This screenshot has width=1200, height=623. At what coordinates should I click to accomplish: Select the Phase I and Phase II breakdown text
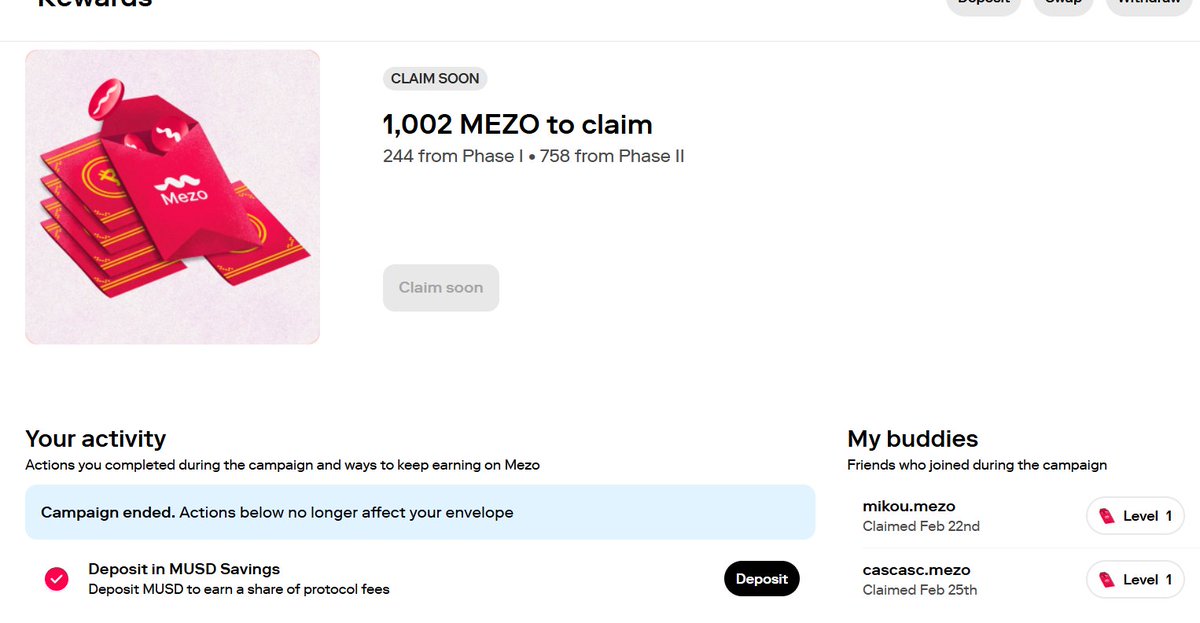tap(533, 156)
